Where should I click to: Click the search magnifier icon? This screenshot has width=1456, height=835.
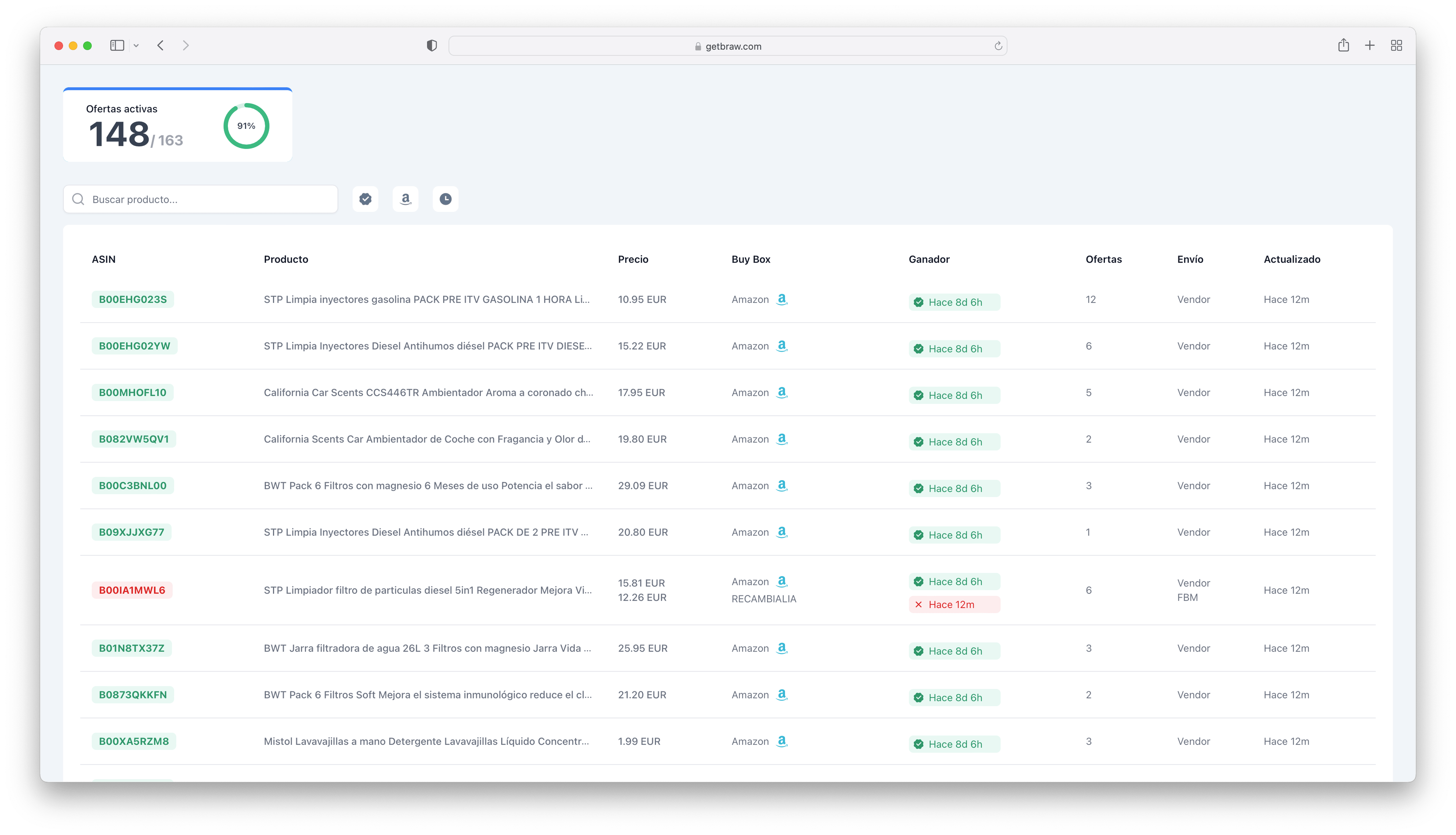(78, 199)
